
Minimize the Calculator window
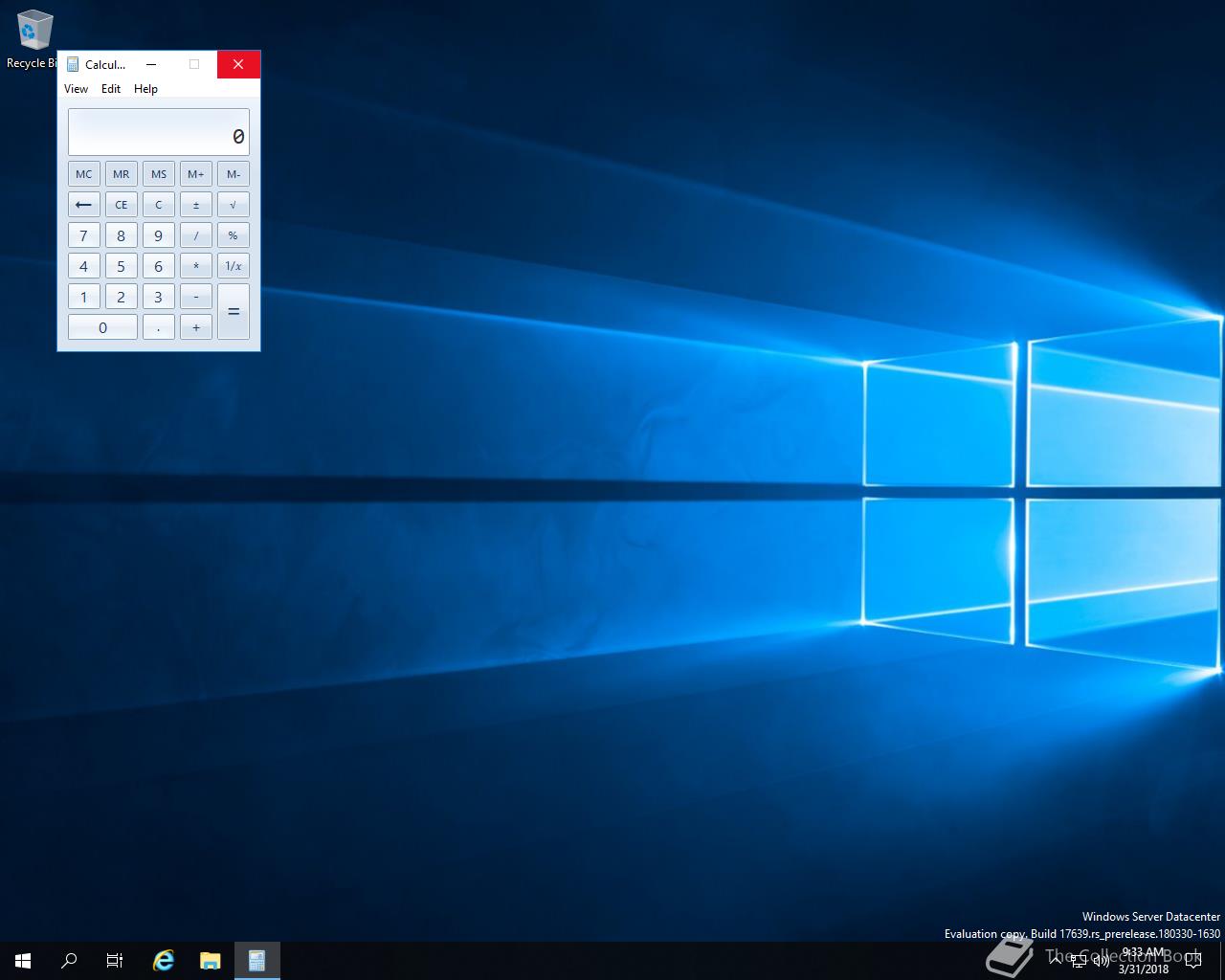[x=151, y=64]
